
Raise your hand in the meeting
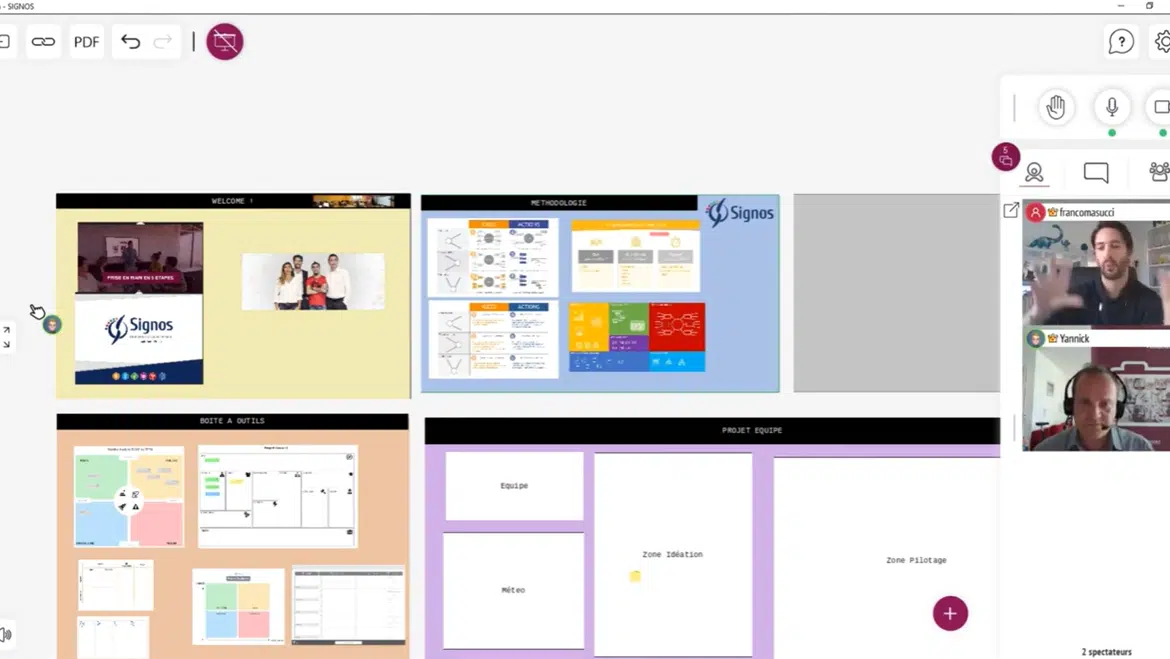[1056, 107]
